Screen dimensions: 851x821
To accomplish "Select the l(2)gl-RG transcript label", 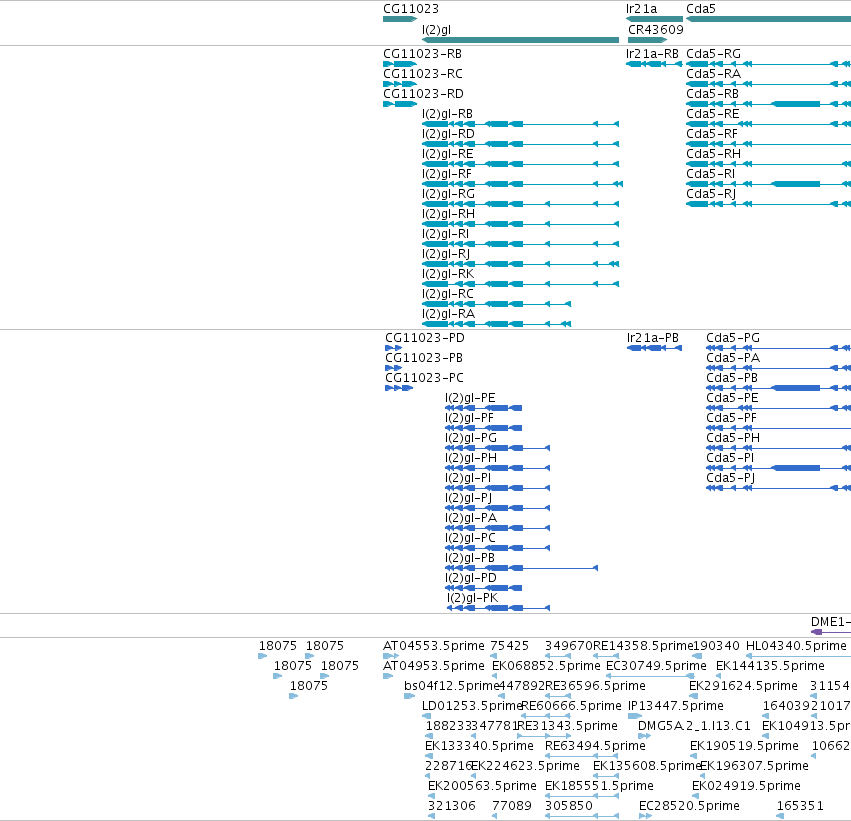I will coord(448,194).
